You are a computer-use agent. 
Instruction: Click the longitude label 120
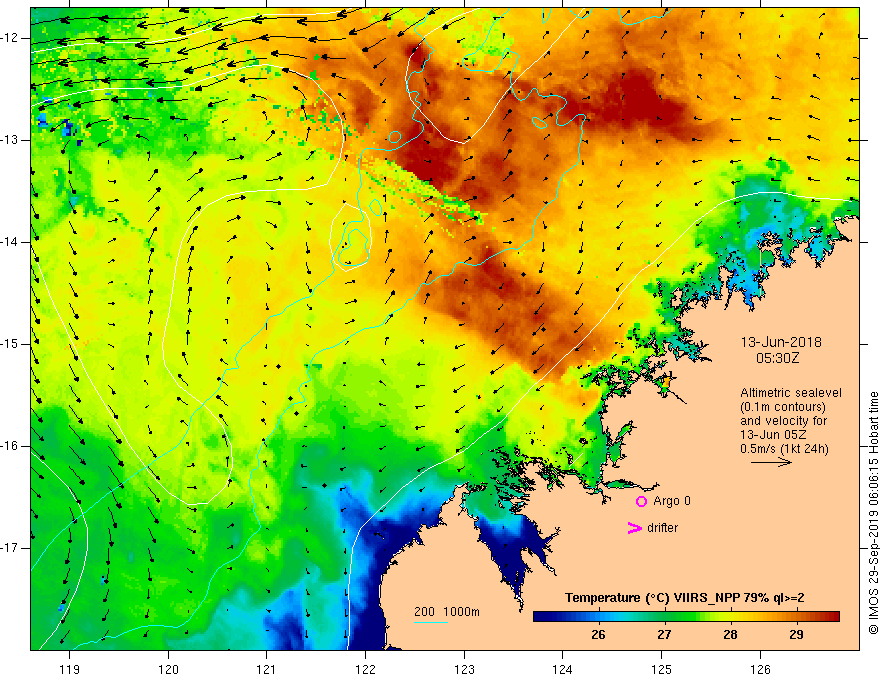(168, 669)
